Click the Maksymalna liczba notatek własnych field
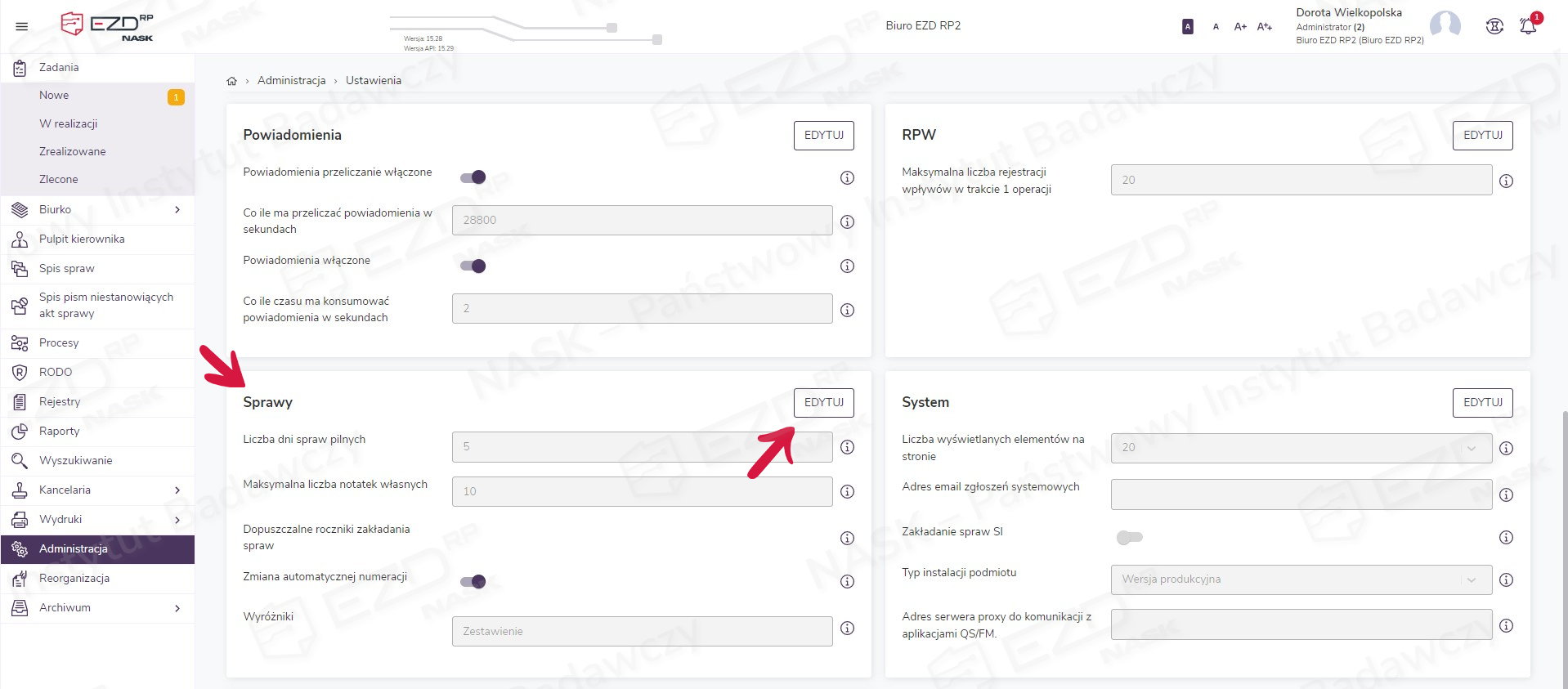Screen dimensions: 1568x689 pos(642,492)
